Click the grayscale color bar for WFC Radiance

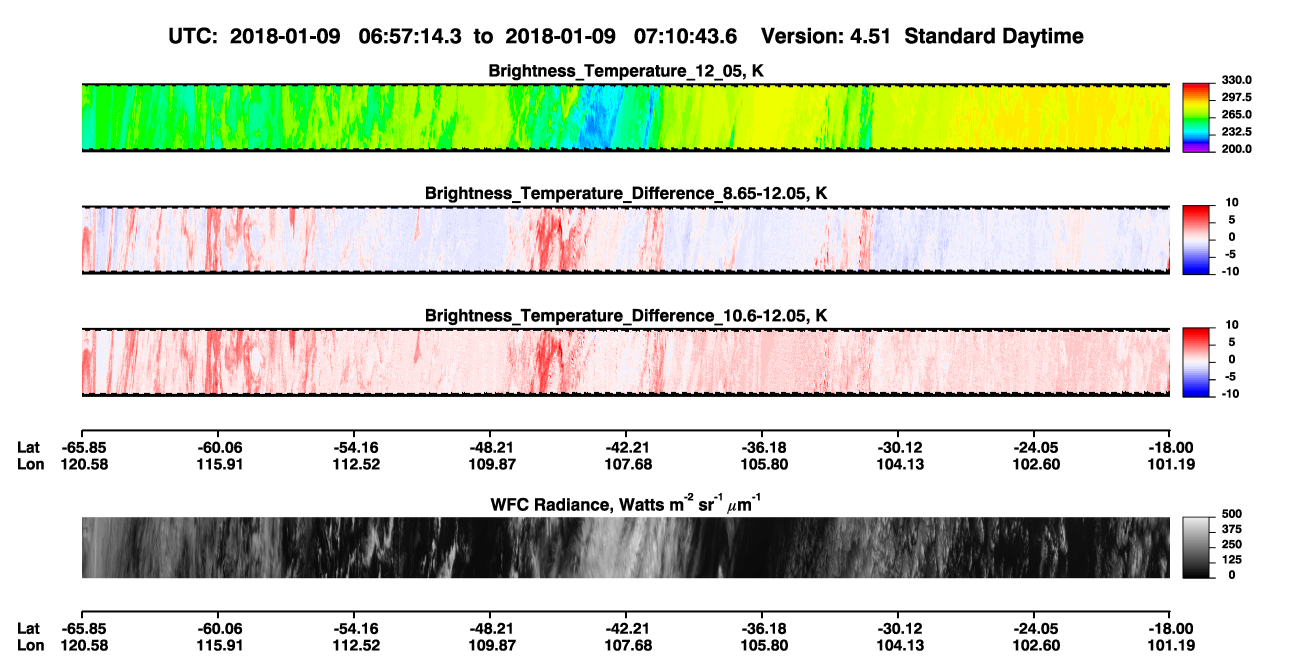(1195, 547)
